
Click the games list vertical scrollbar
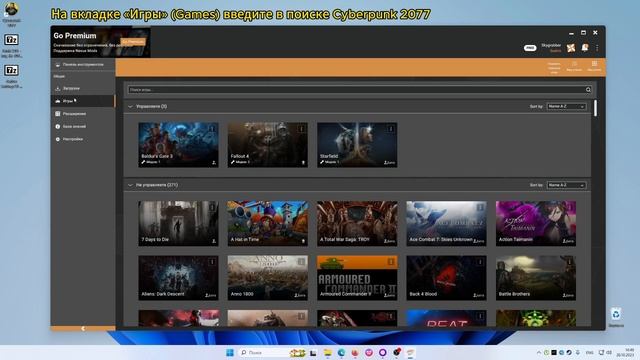[596, 109]
